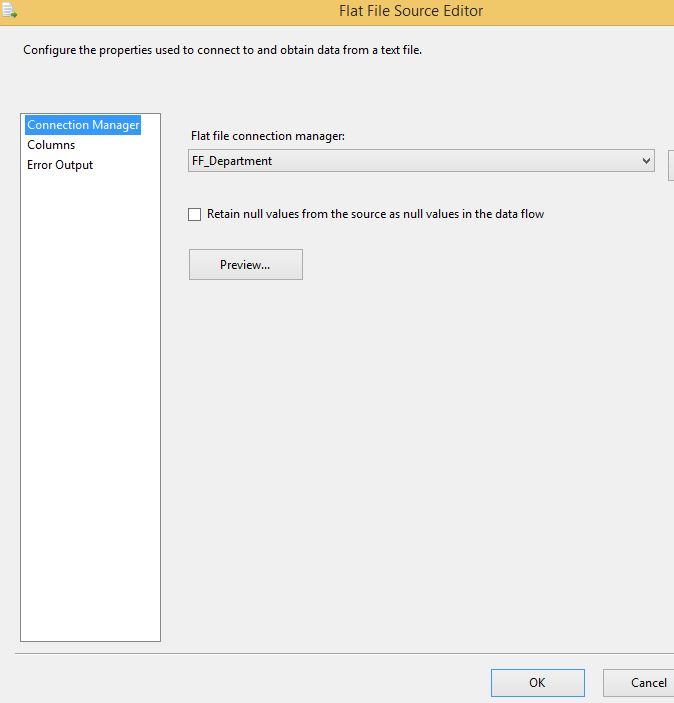This screenshot has height=703, width=674.
Task: Expand the flat file connection manager dropdown arrow
Action: coord(645,161)
